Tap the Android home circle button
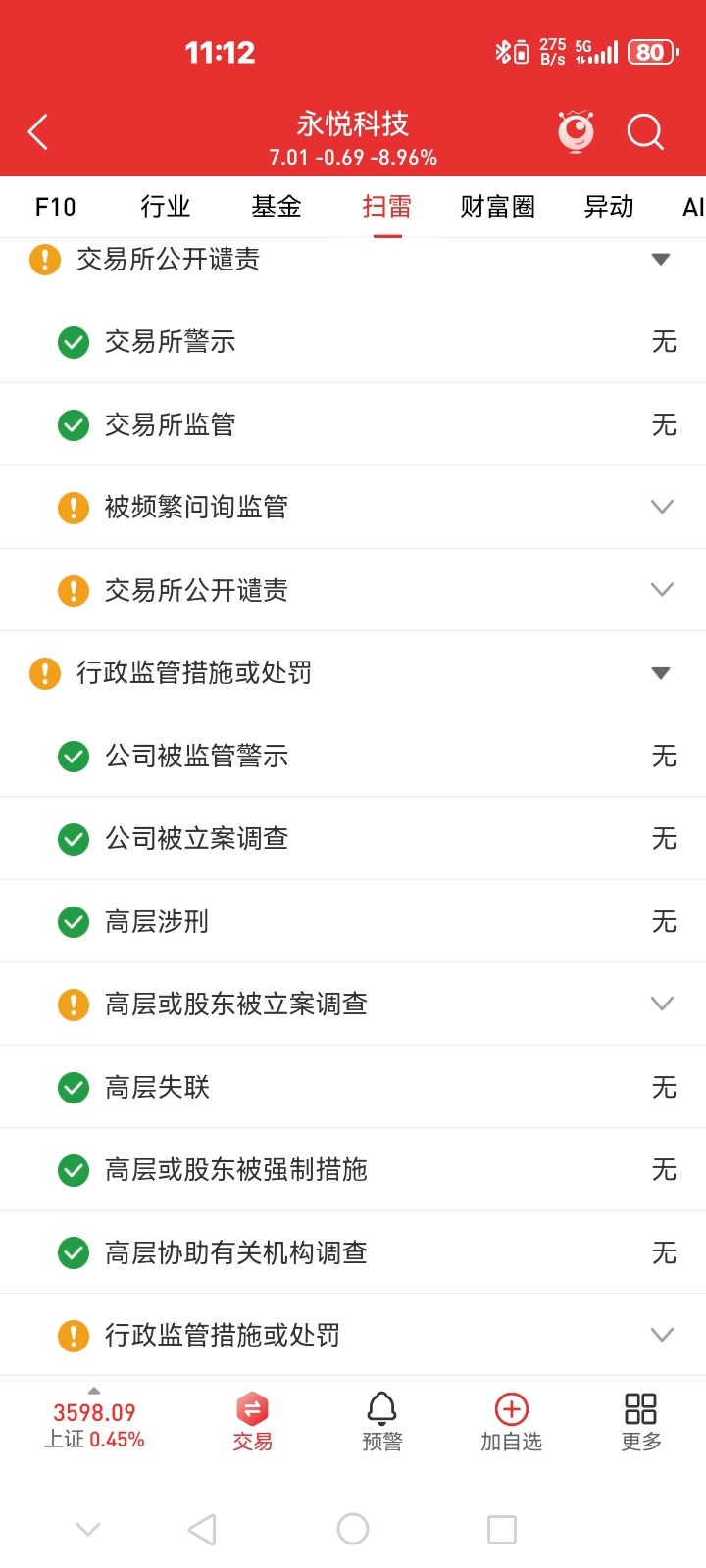This screenshot has height=1568, width=706. coord(353,1529)
